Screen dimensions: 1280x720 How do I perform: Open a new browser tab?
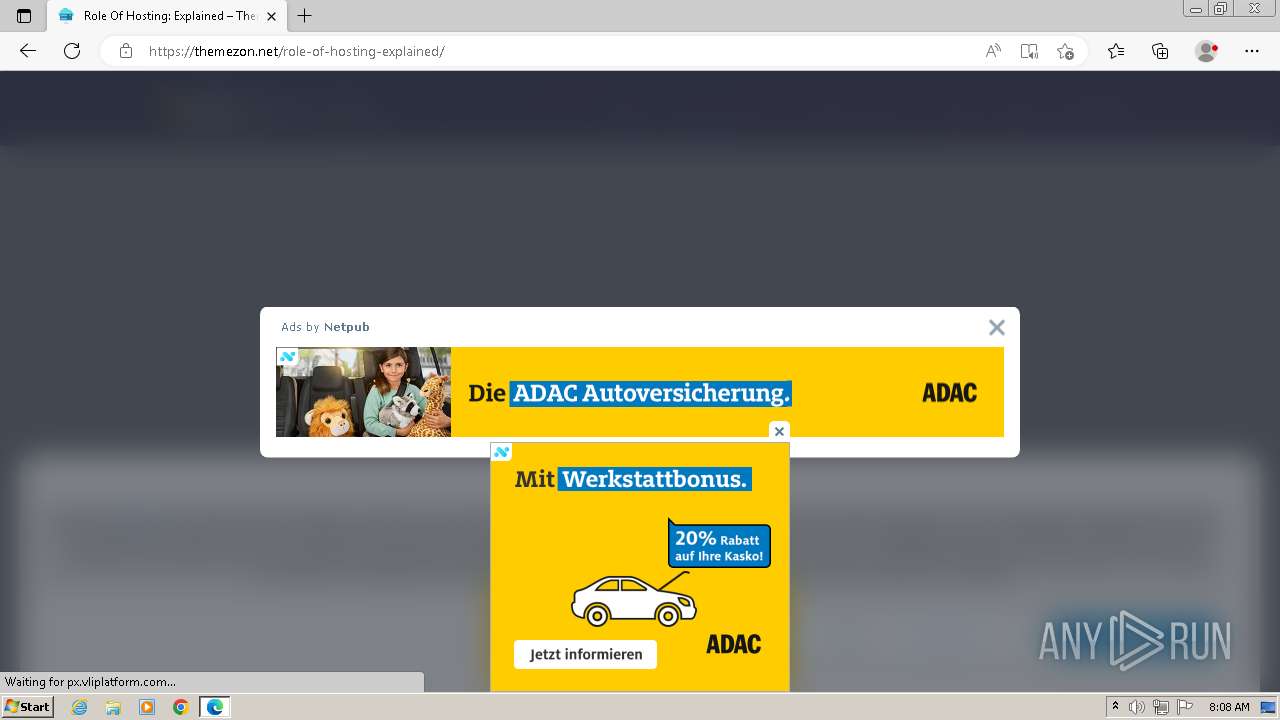point(305,16)
